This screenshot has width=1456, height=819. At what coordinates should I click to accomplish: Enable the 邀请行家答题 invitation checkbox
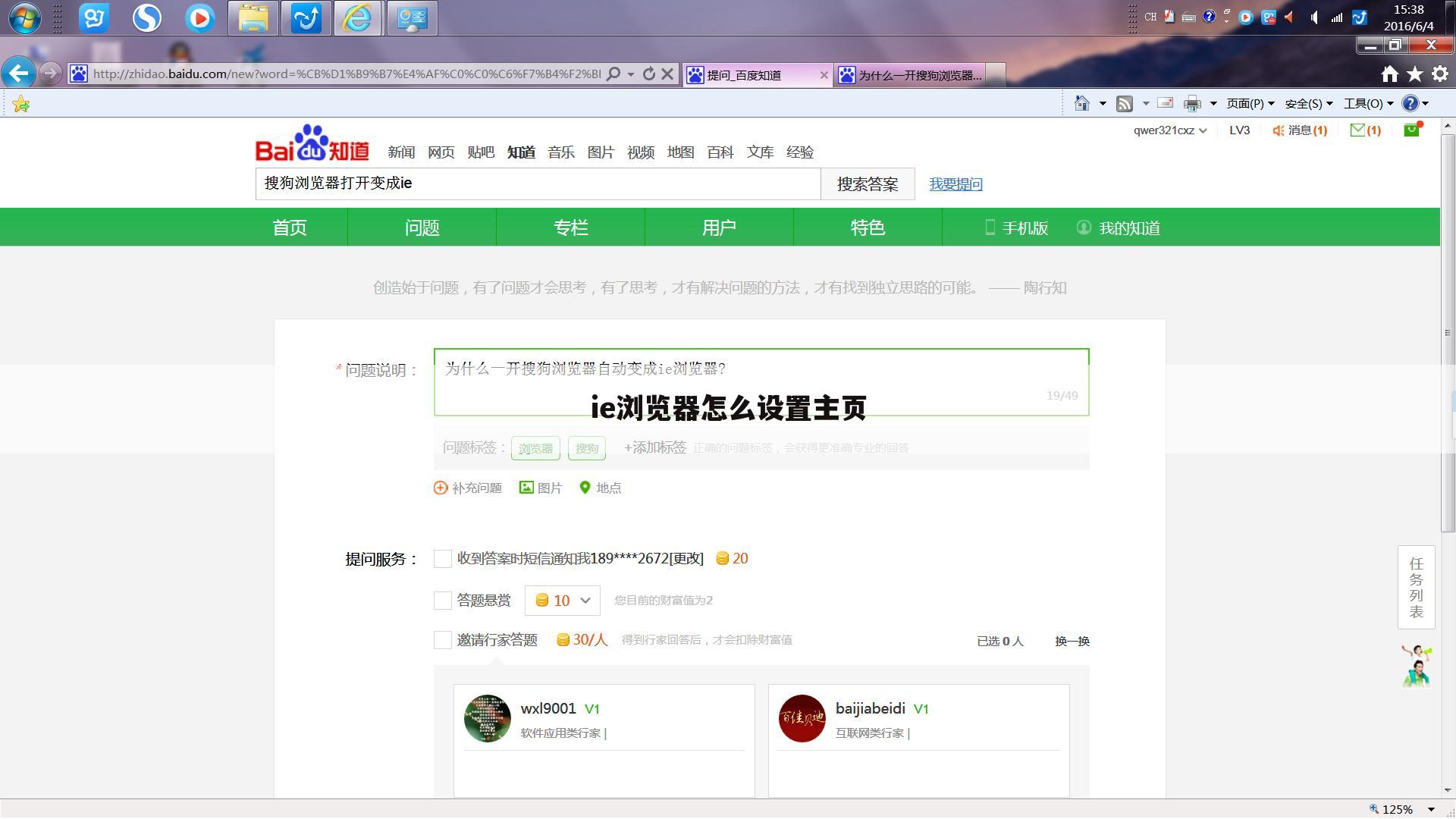(442, 640)
